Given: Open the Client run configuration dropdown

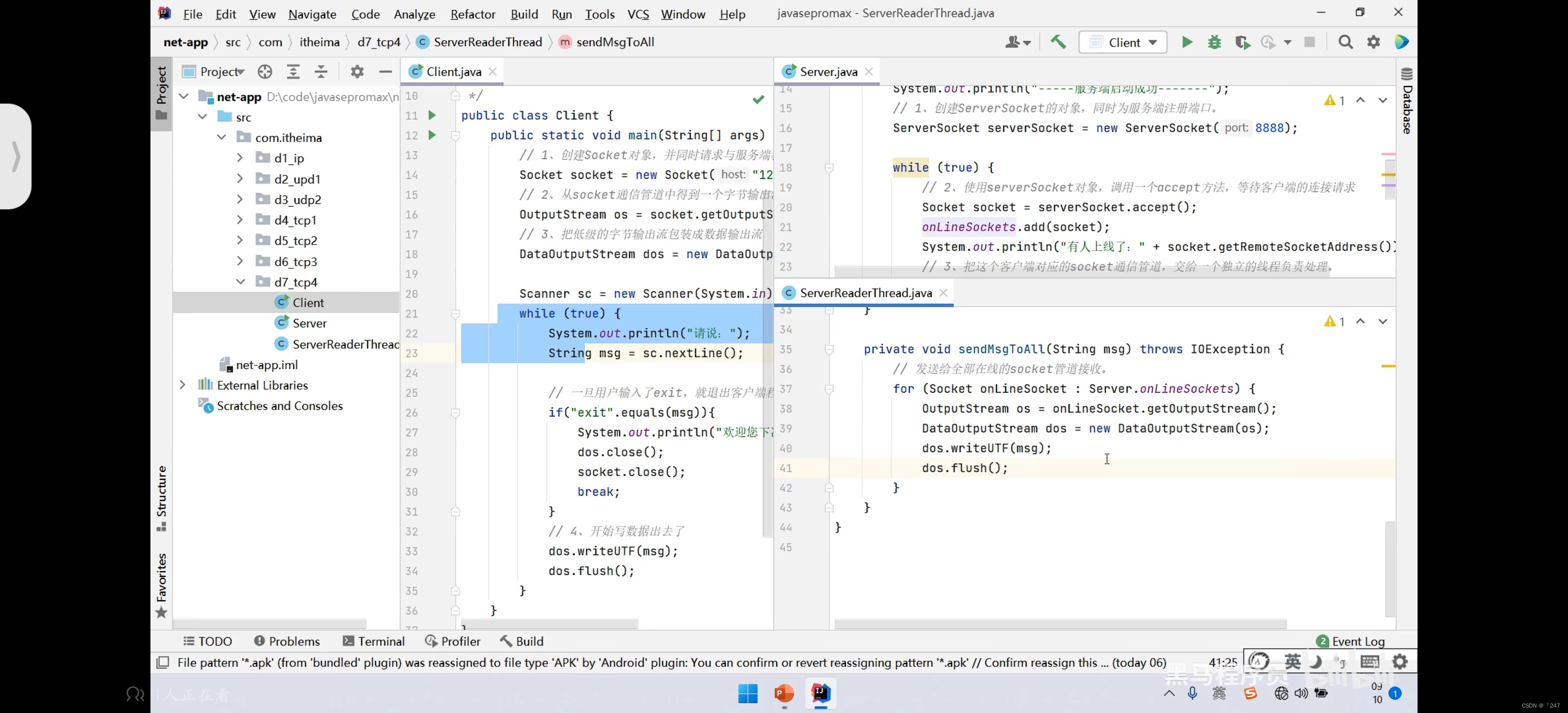Looking at the screenshot, I should (x=1123, y=42).
